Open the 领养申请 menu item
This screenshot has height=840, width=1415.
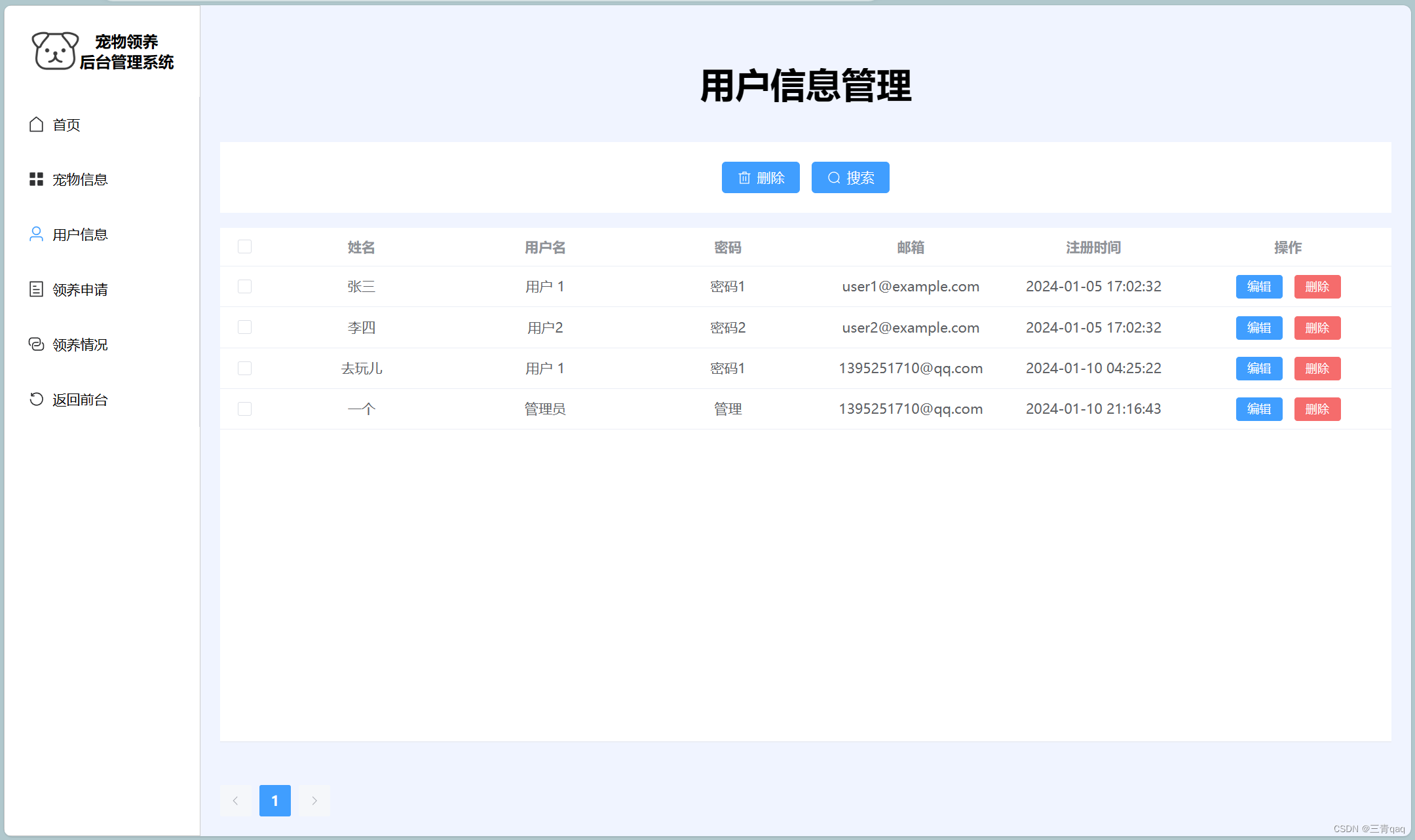coord(79,289)
